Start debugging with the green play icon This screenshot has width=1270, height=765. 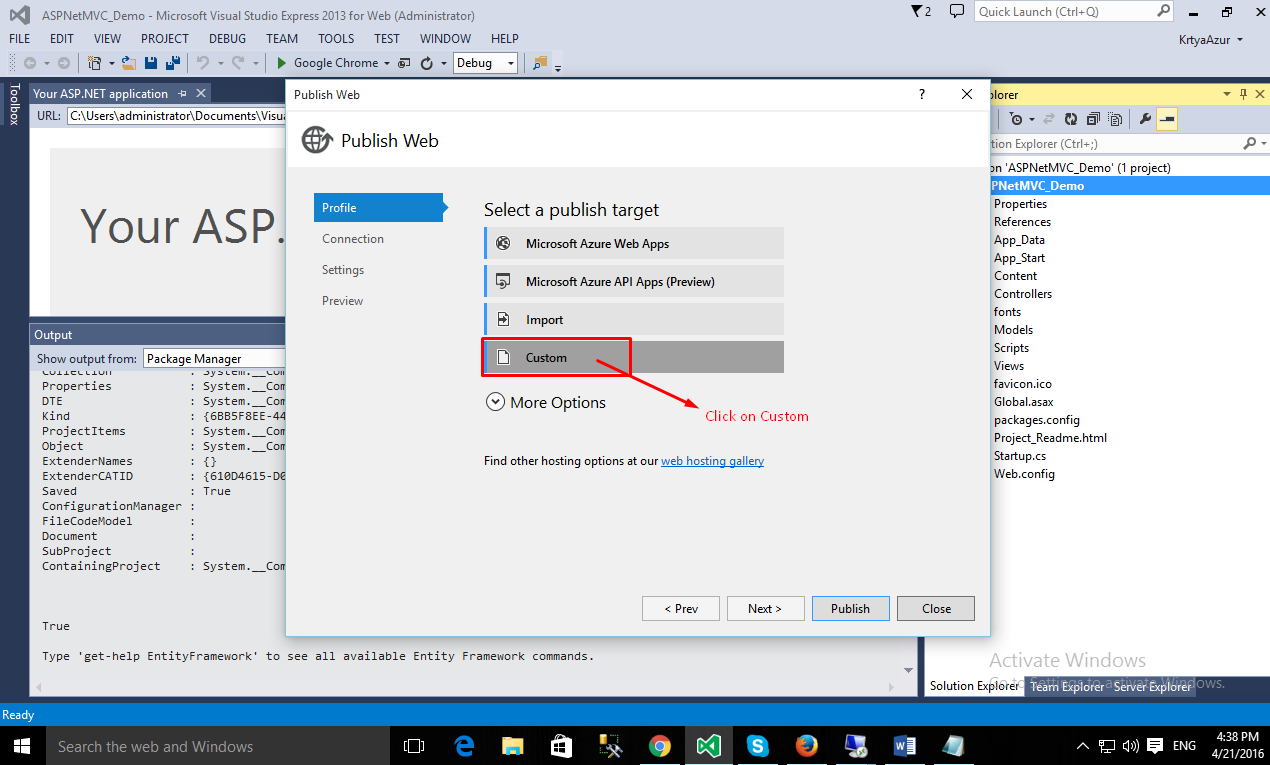tap(282, 63)
